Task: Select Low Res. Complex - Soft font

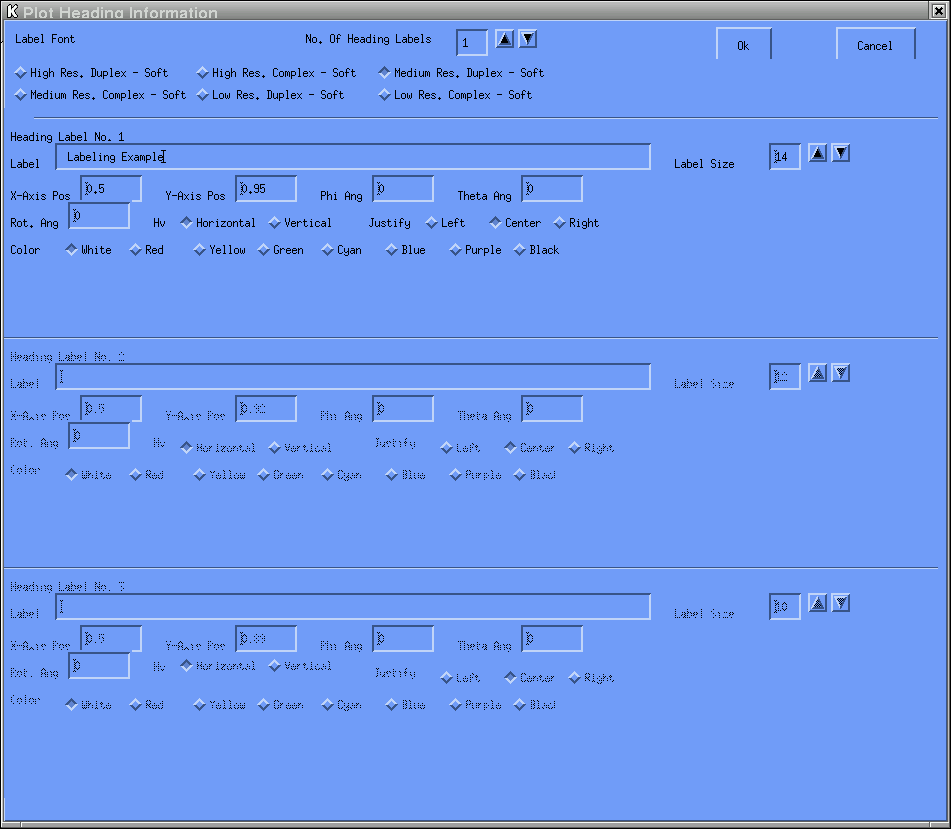Action: tap(455, 95)
